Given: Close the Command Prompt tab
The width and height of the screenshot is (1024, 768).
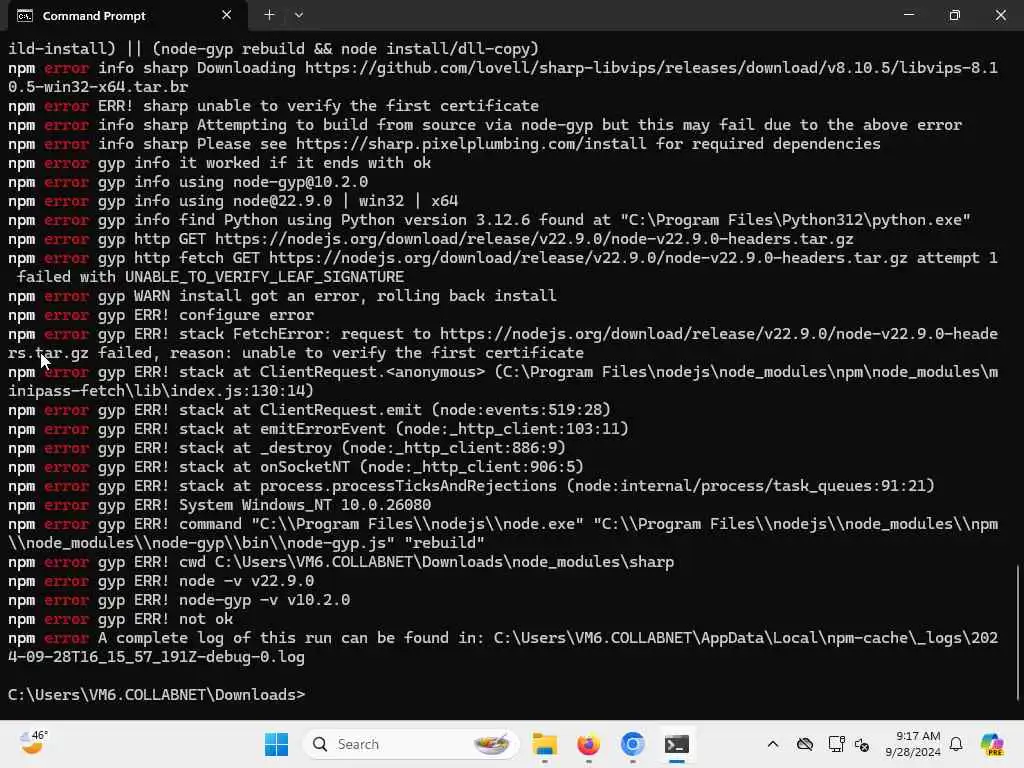Looking at the screenshot, I should pos(226,15).
